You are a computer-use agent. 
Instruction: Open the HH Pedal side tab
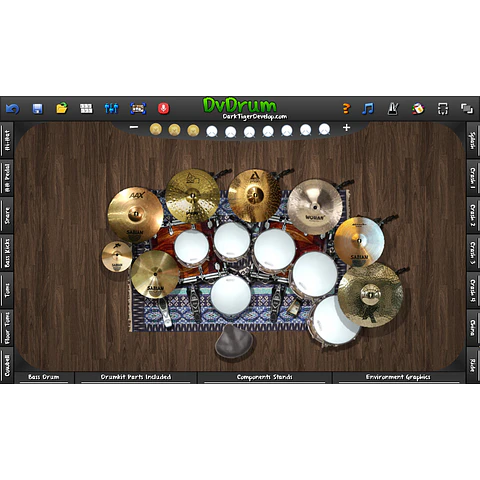click(x=7, y=178)
